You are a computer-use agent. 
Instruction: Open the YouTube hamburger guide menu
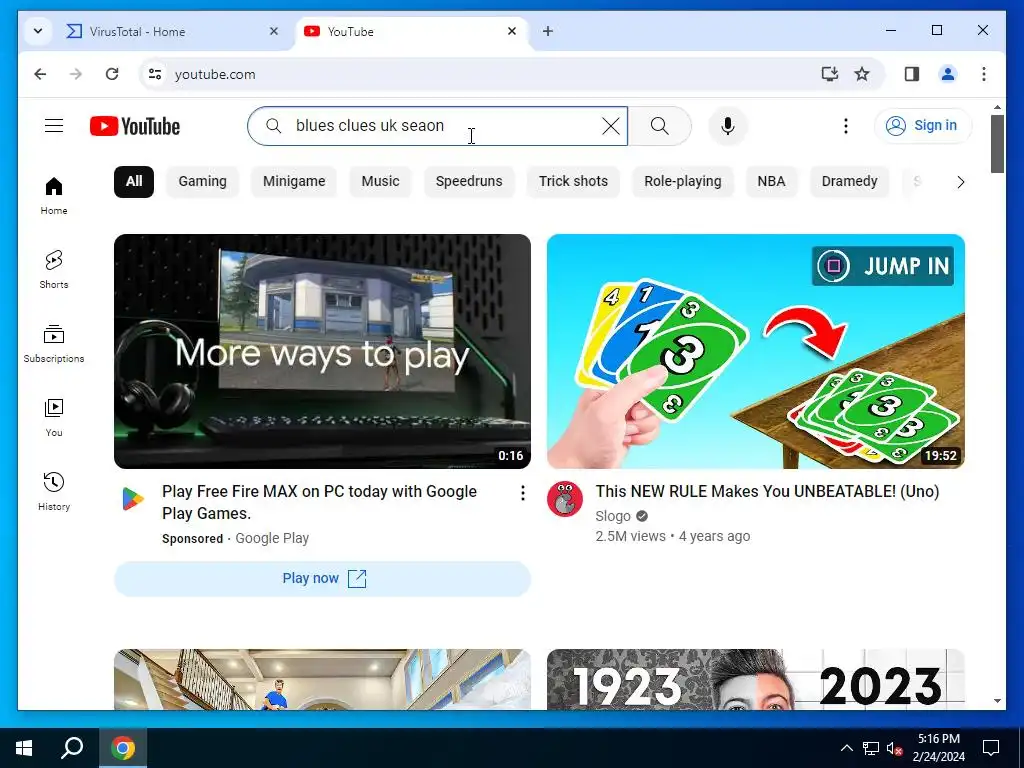coord(54,125)
